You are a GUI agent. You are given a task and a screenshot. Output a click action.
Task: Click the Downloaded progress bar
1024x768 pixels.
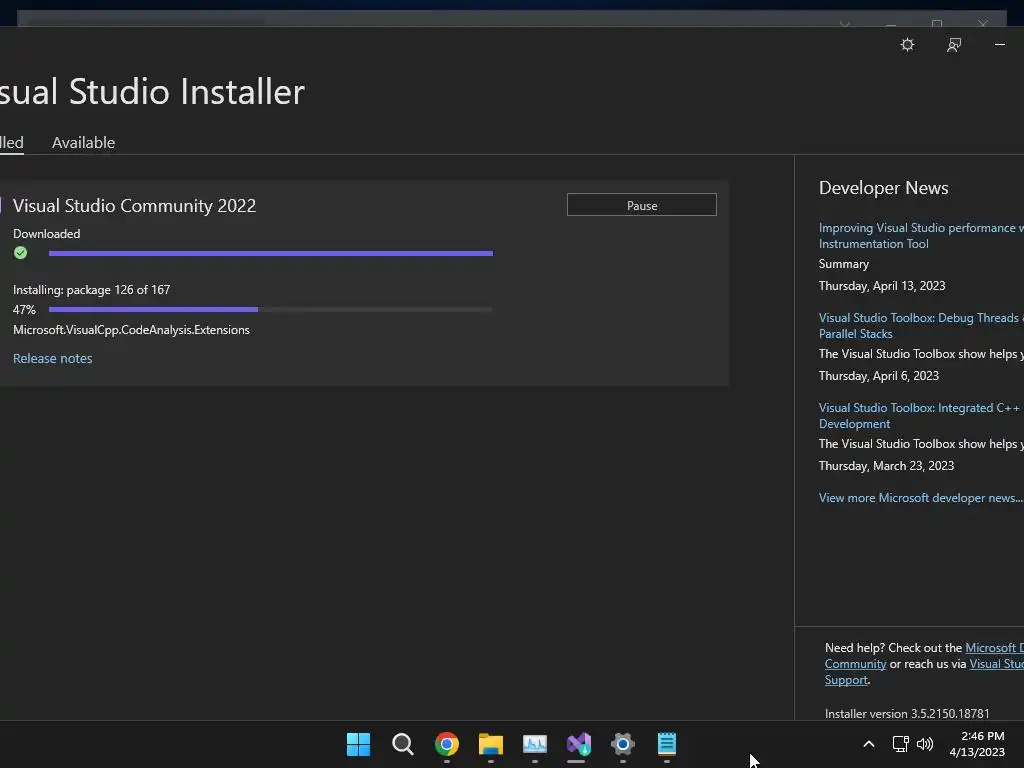[270, 253]
